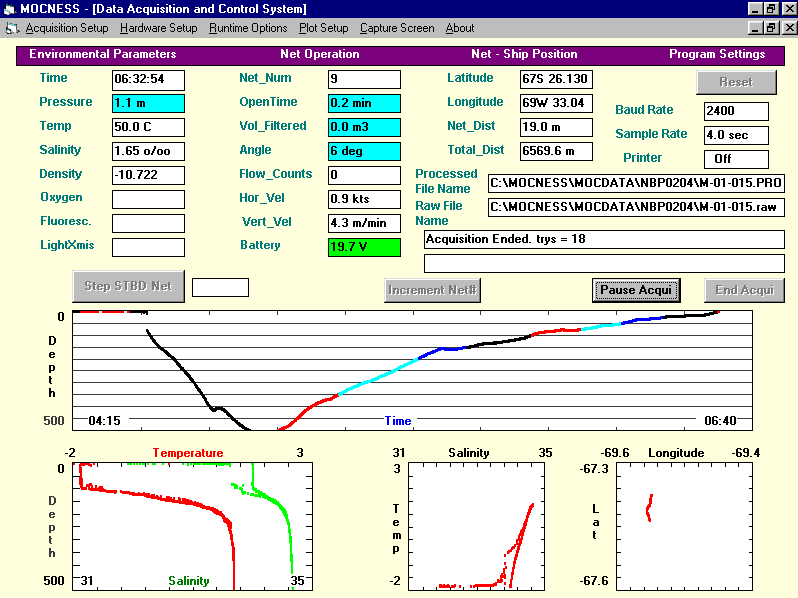Click the Reset button
This screenshot has width=798, height=598.
(736, 82)
